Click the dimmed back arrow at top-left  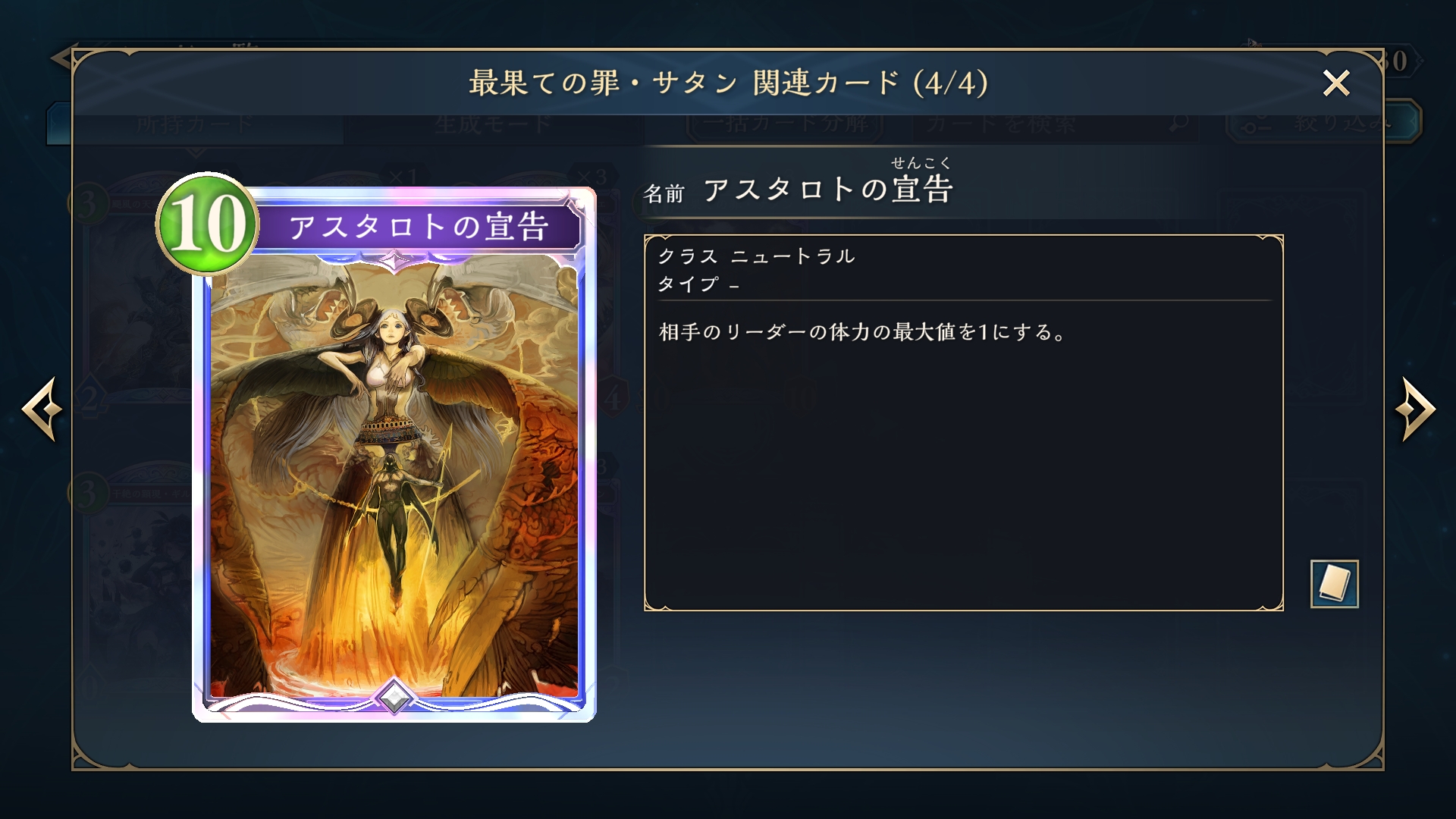coord(61,58)
